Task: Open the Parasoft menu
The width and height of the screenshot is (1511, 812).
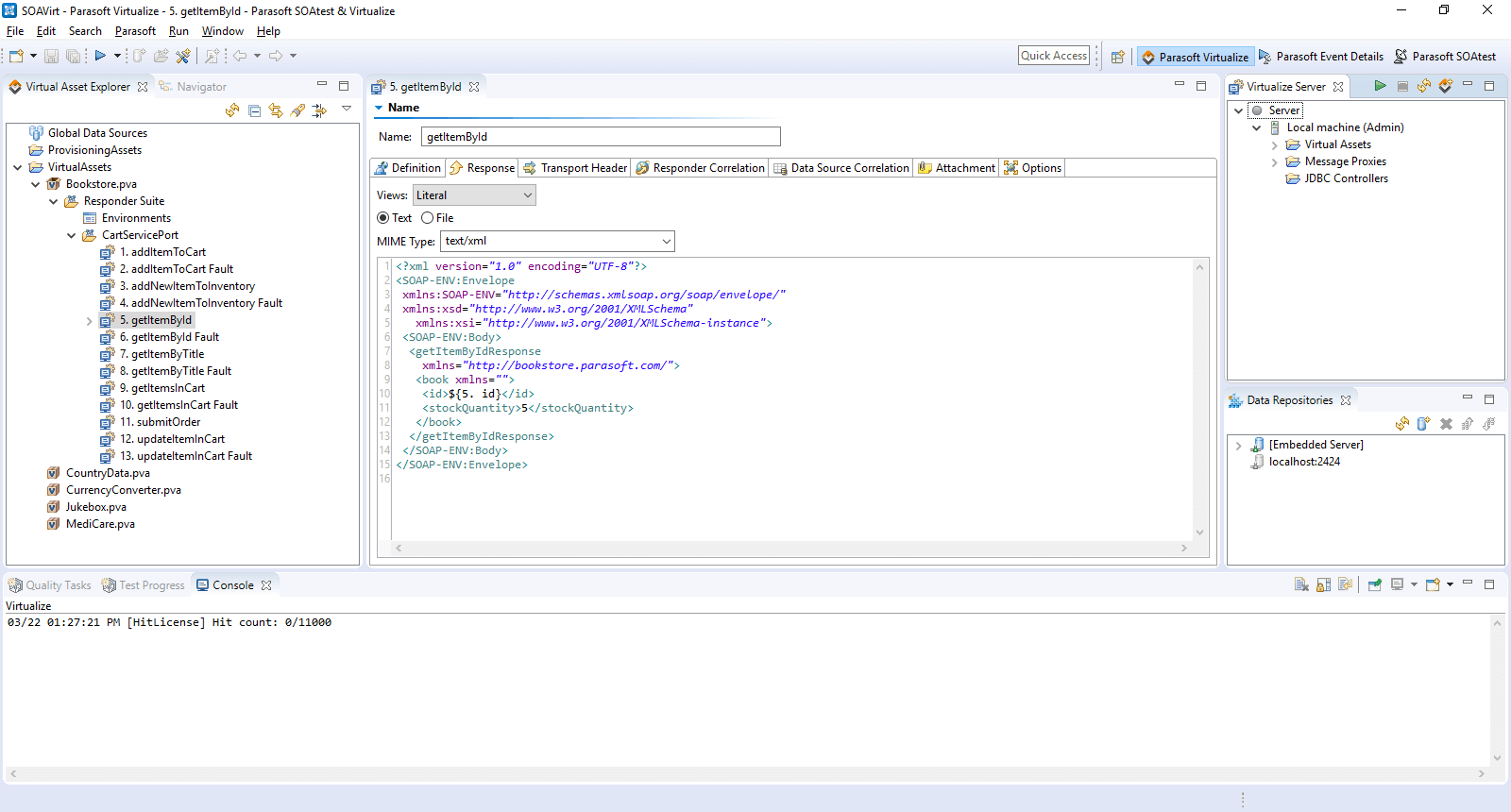Action: pos(135,31)
